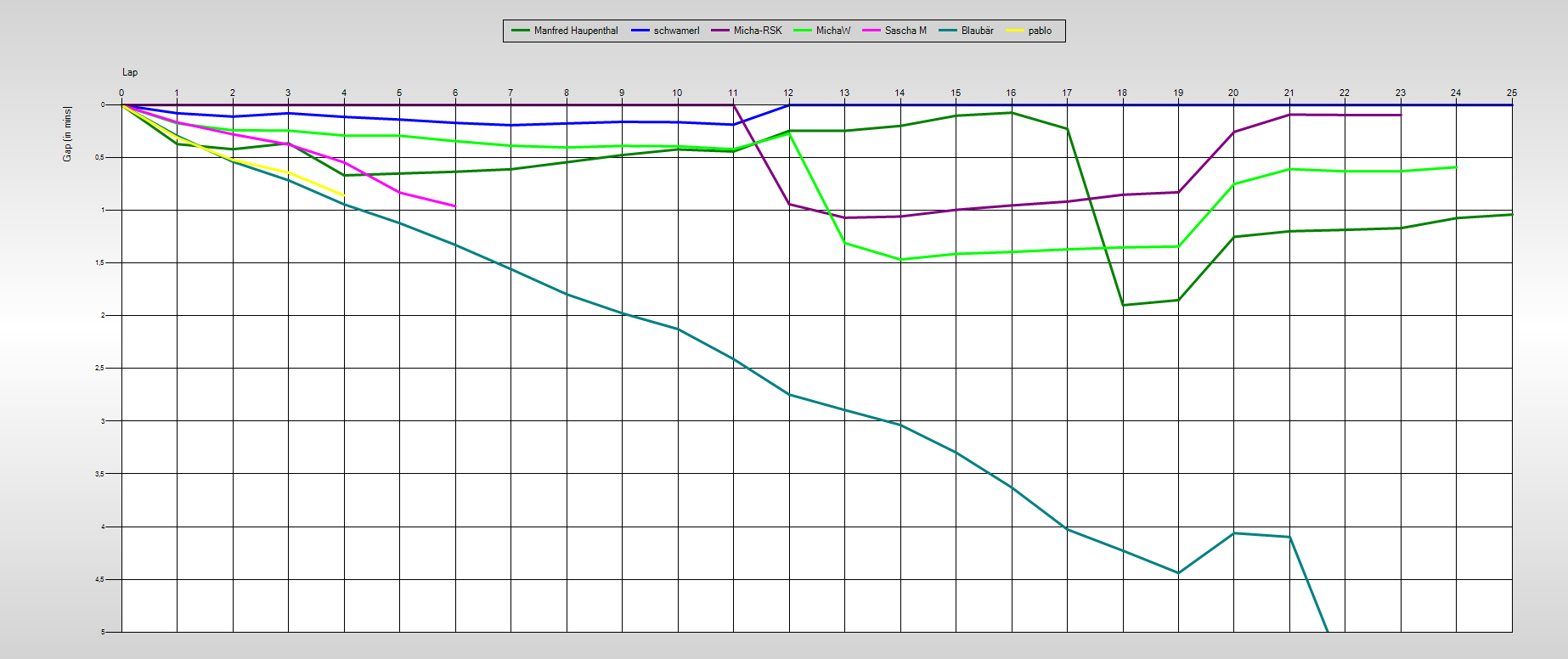
Task: Click the 0.5 gap axis label
Action: (x=99, y=157)
